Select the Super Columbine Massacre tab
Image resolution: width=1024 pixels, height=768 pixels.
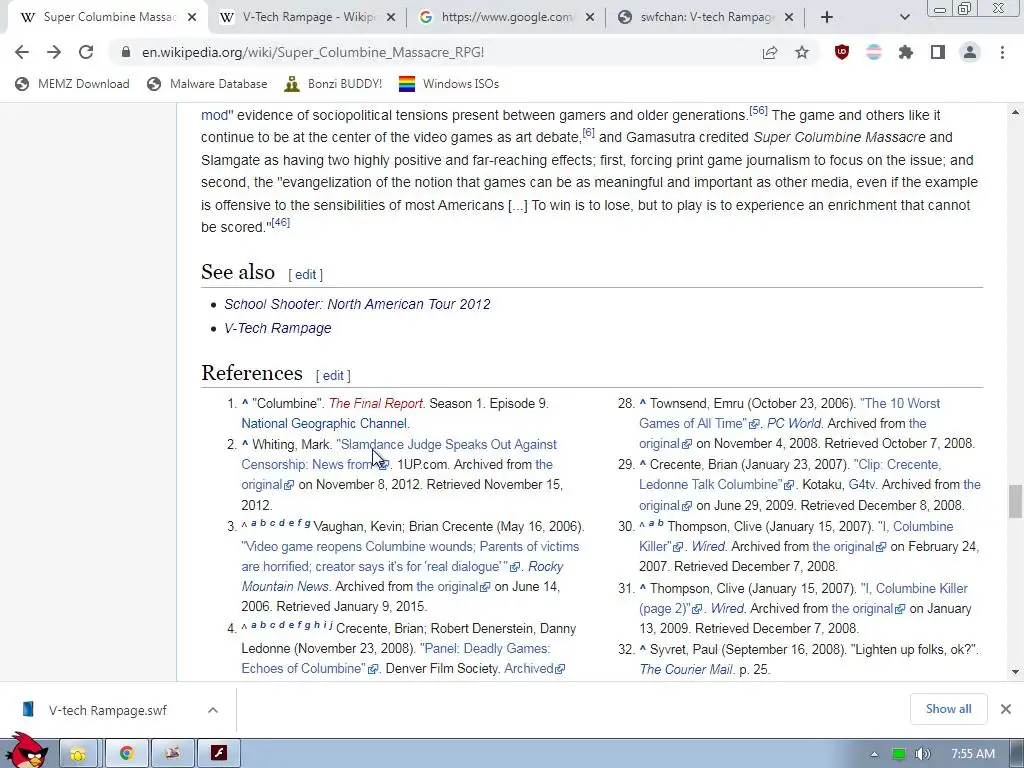108,17
